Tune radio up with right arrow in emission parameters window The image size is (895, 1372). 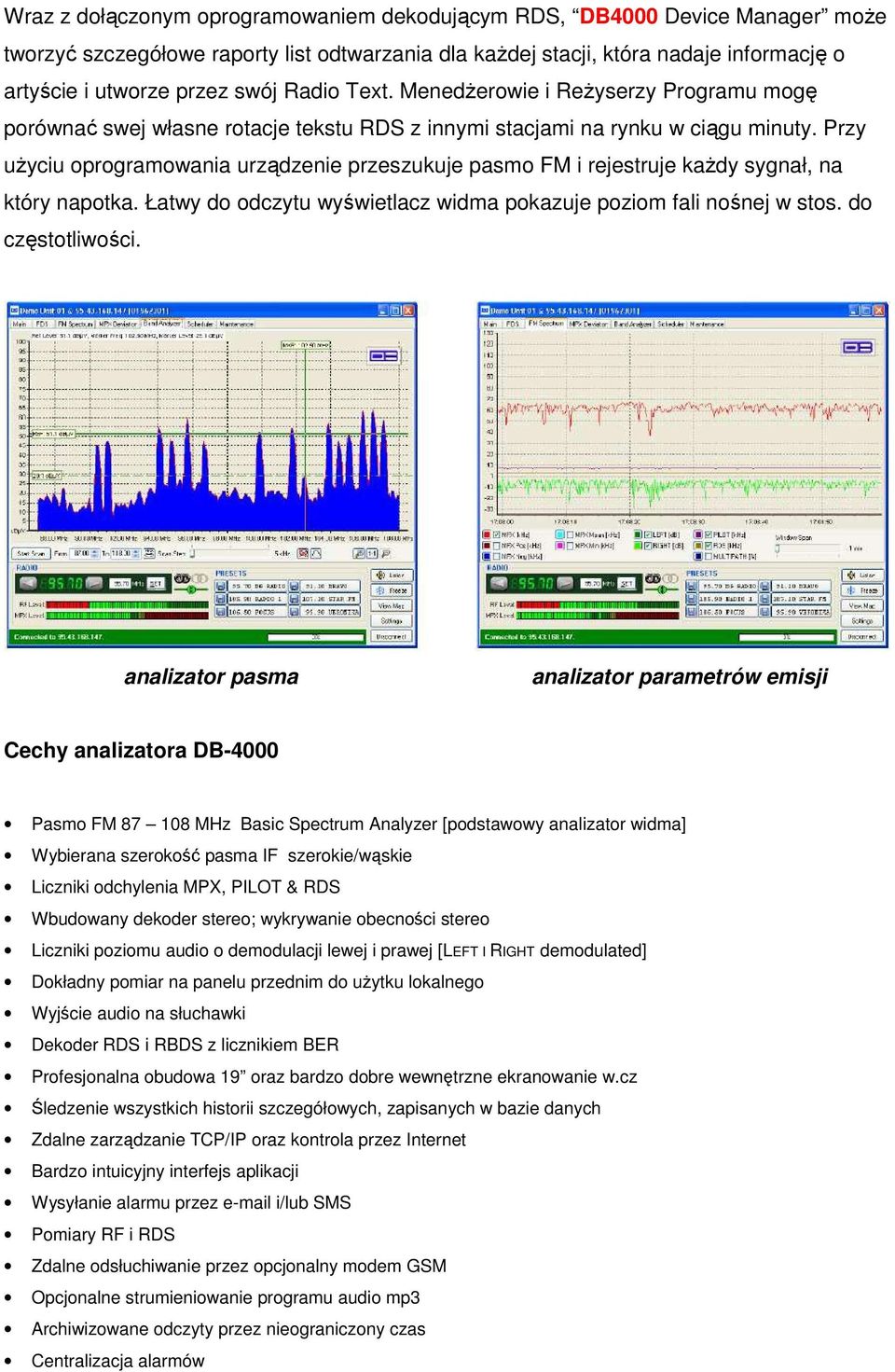click(565, 584)
